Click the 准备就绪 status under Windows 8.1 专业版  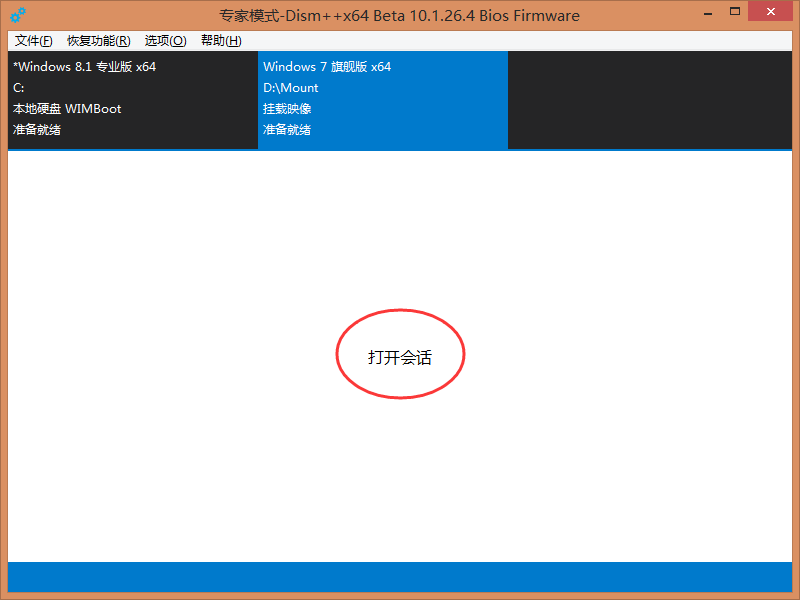pyautogui.click(x=37, y=130)
